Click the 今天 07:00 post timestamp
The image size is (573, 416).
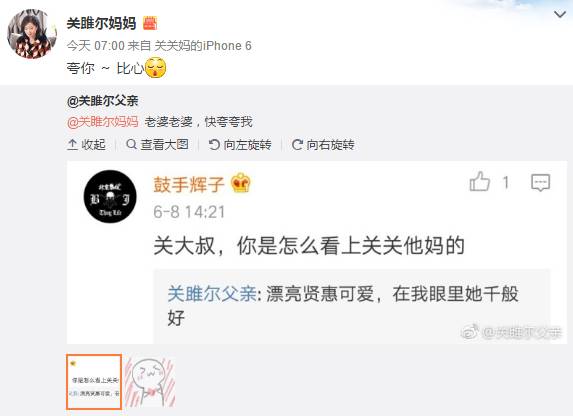96,46
